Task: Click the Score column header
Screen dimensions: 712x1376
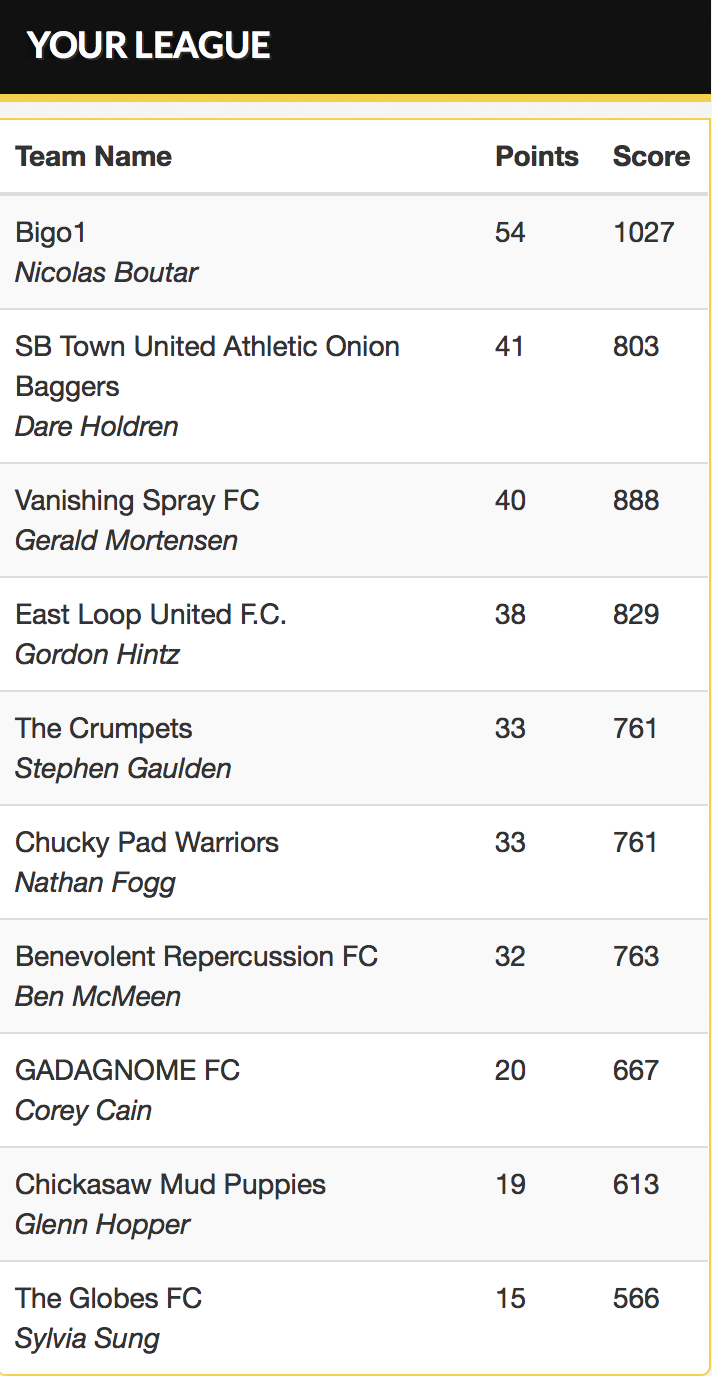Action: pos(651,157)
